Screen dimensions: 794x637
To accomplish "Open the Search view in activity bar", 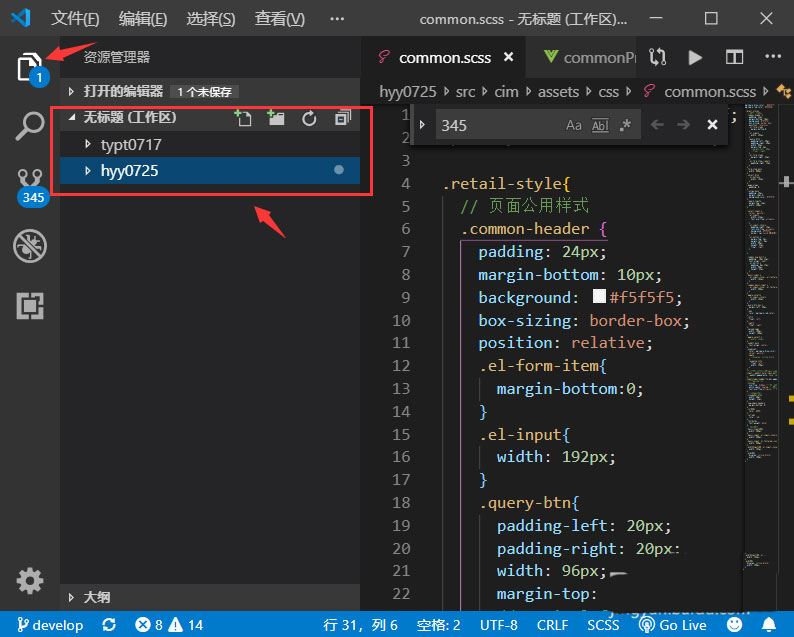I will (x=30, y=126).
